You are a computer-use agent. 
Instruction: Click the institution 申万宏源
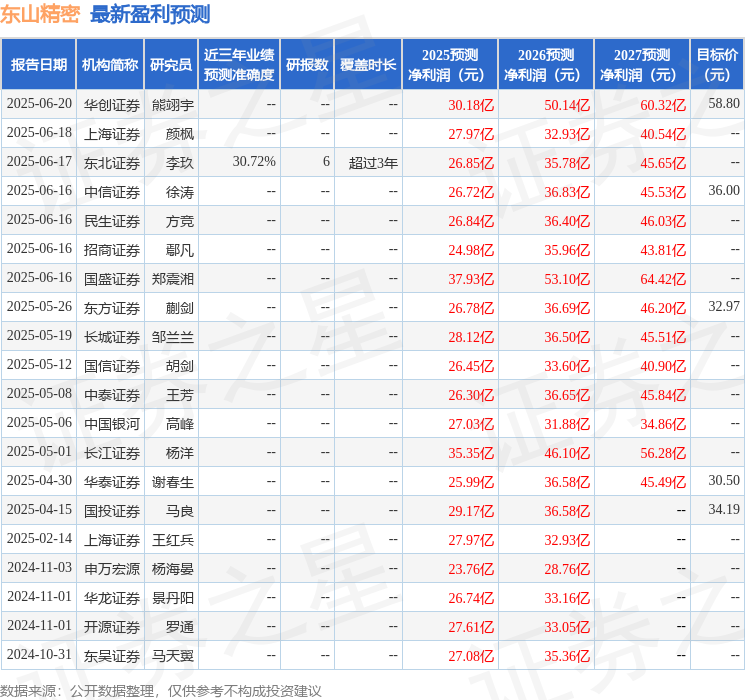[112, 569]
